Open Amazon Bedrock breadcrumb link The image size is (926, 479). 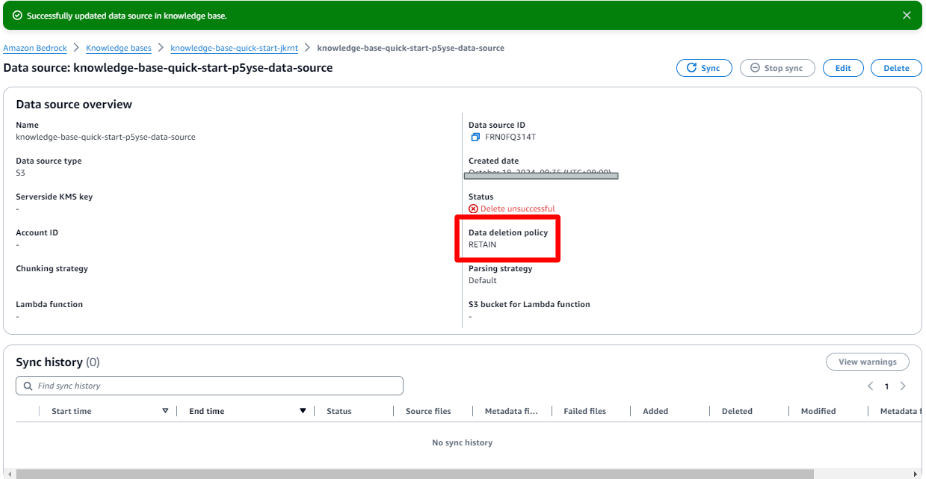tap(35, 48)
